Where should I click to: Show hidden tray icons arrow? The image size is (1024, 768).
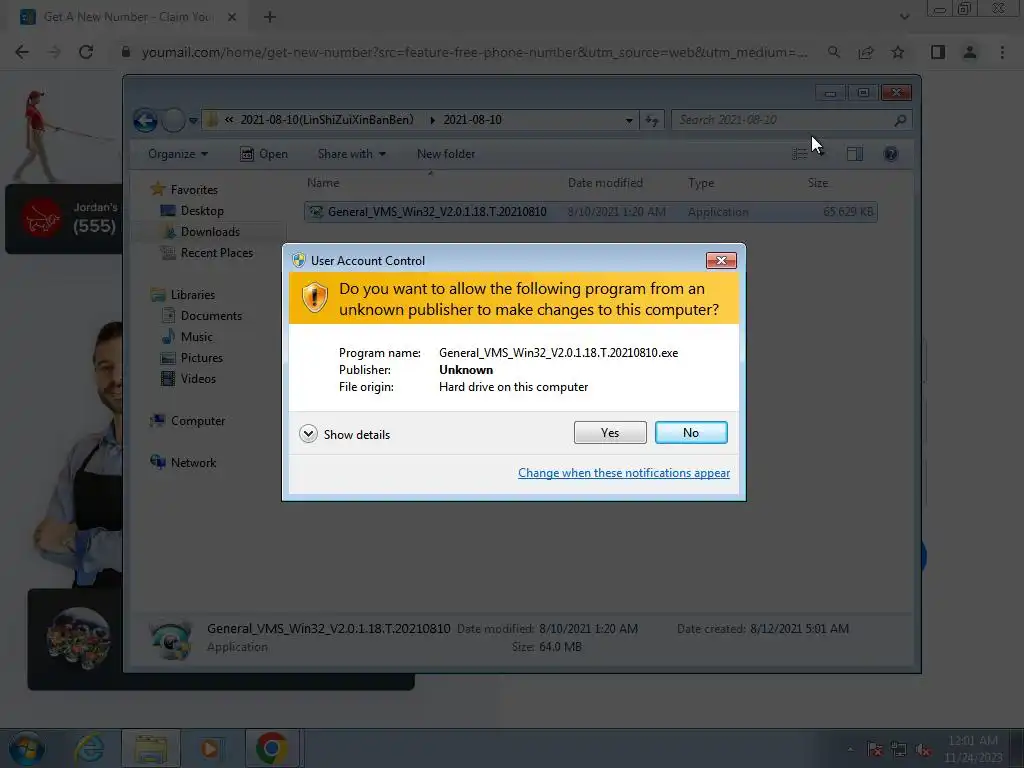[850, 749]
